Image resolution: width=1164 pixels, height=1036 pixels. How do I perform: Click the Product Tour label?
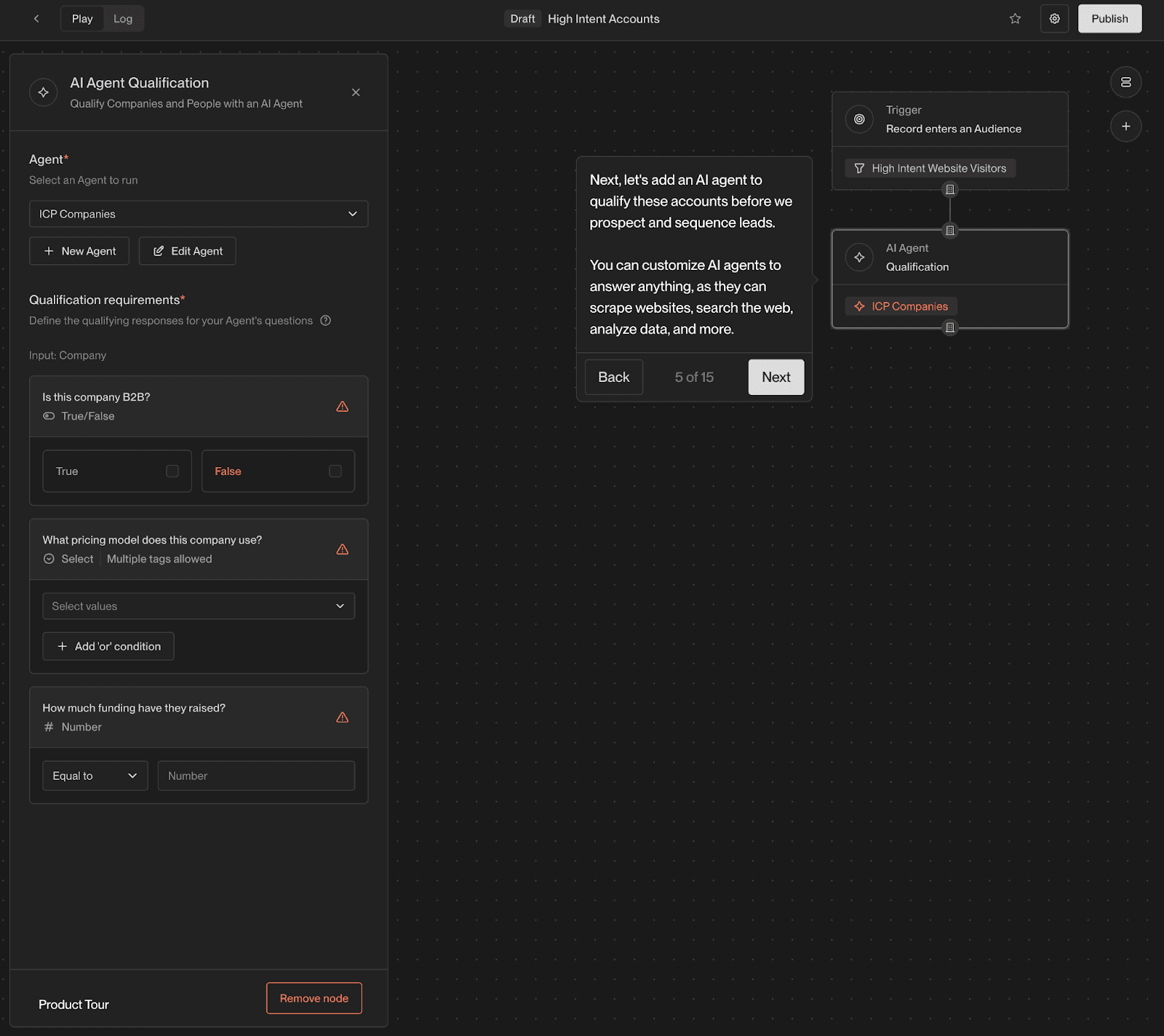73,1005
